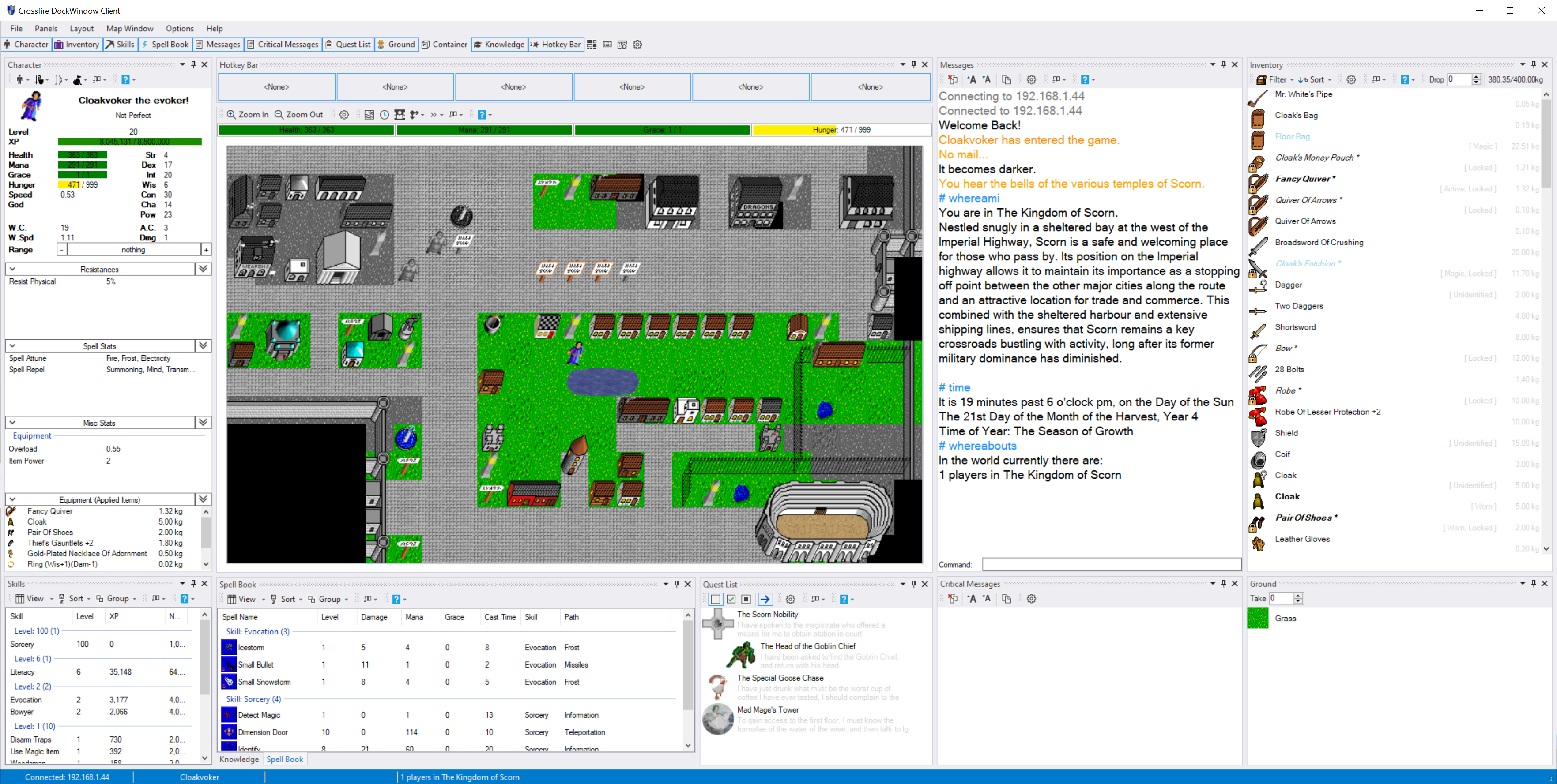Click the first None hotkey slot
Viewport: 1557px width, 784px height.
click(x=276, y=86)
